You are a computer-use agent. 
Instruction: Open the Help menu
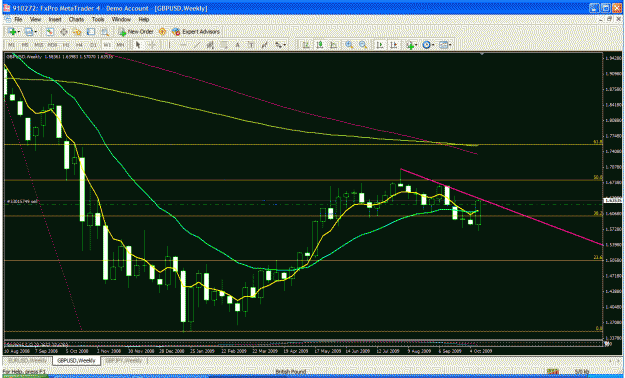143,19
